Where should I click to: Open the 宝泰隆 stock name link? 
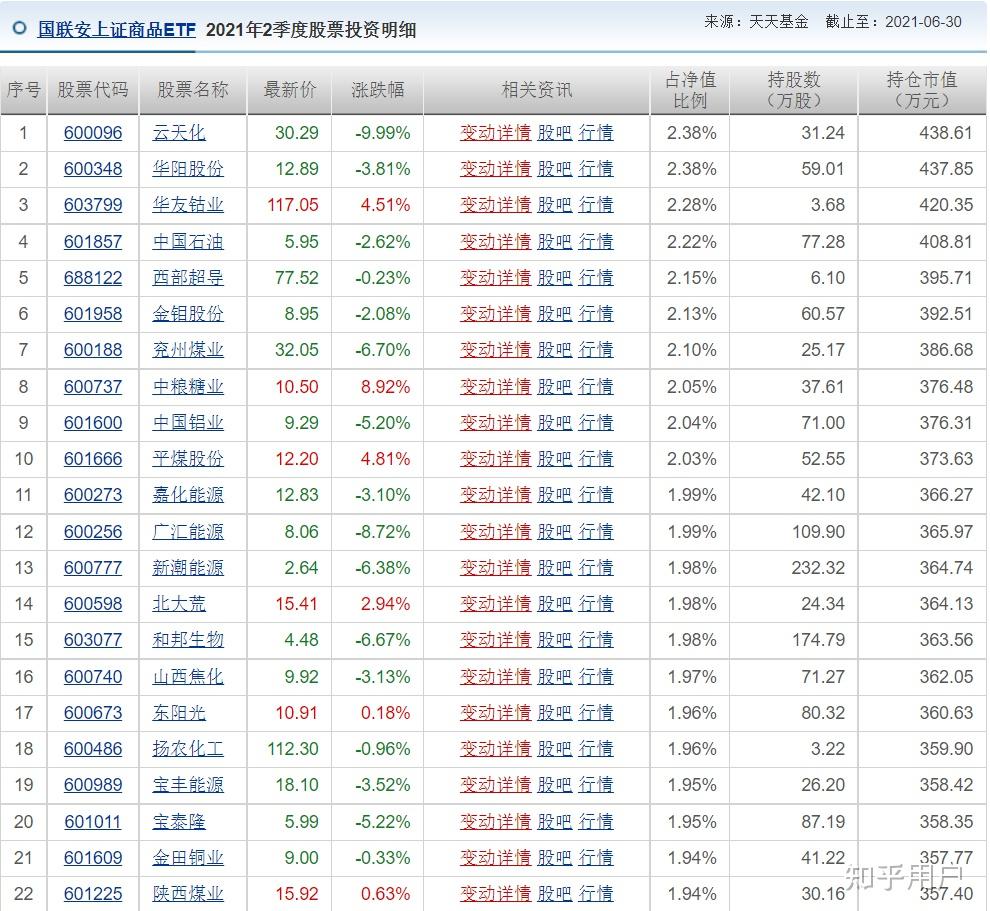179,821
